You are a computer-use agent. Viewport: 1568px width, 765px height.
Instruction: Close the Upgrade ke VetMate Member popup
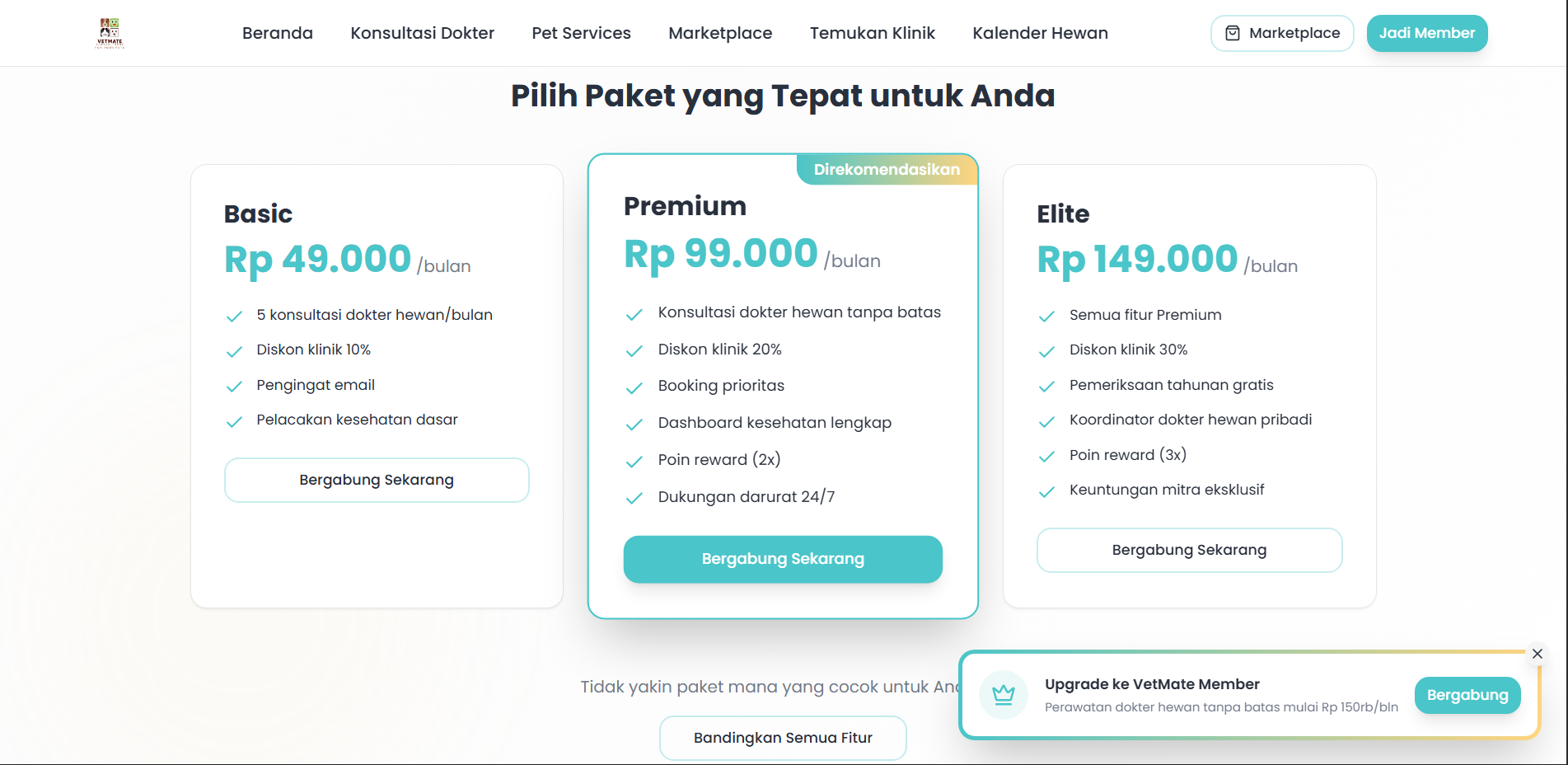pos(1537,654)
